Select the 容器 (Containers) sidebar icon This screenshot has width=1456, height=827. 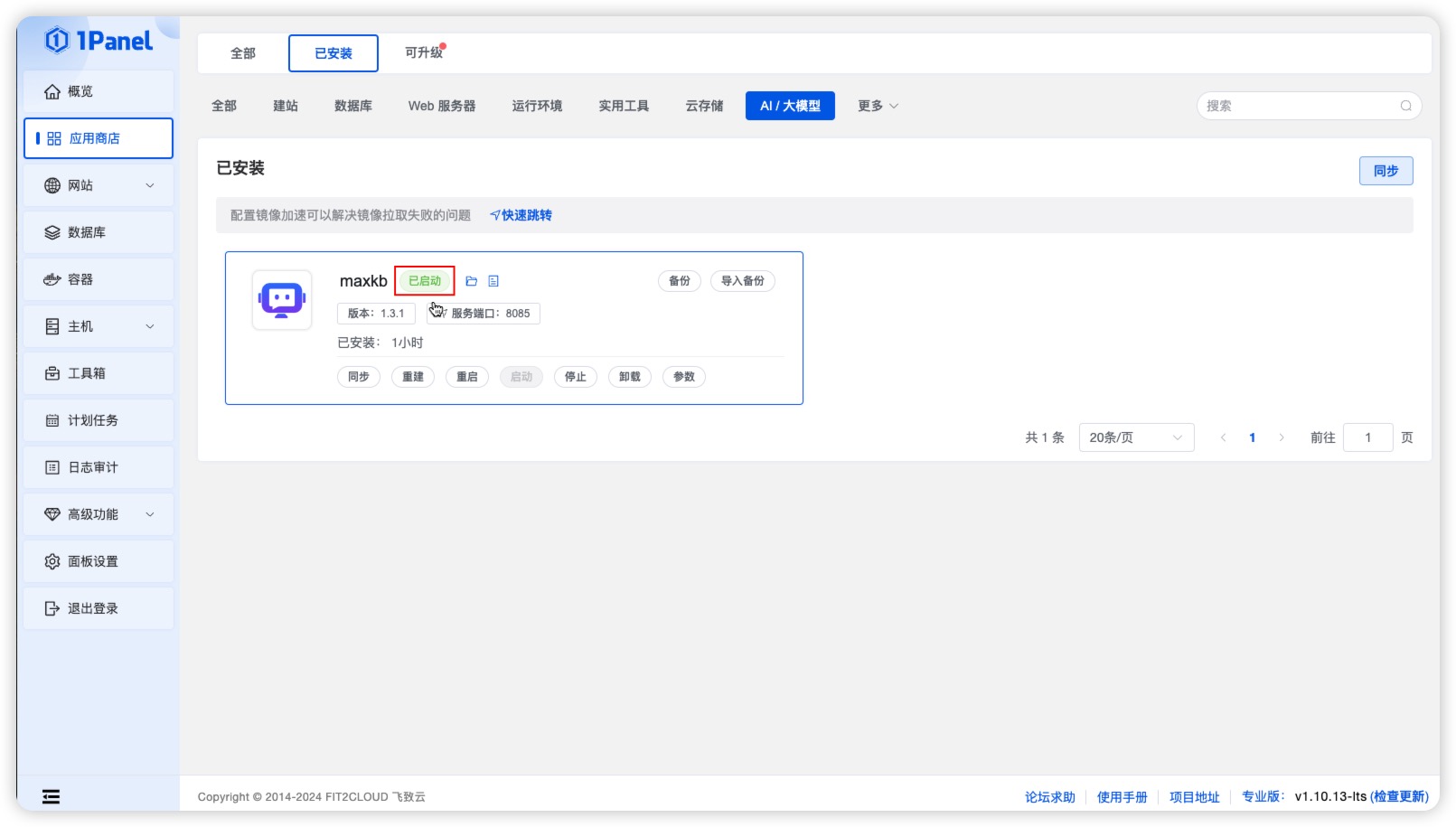click(53, 279)
